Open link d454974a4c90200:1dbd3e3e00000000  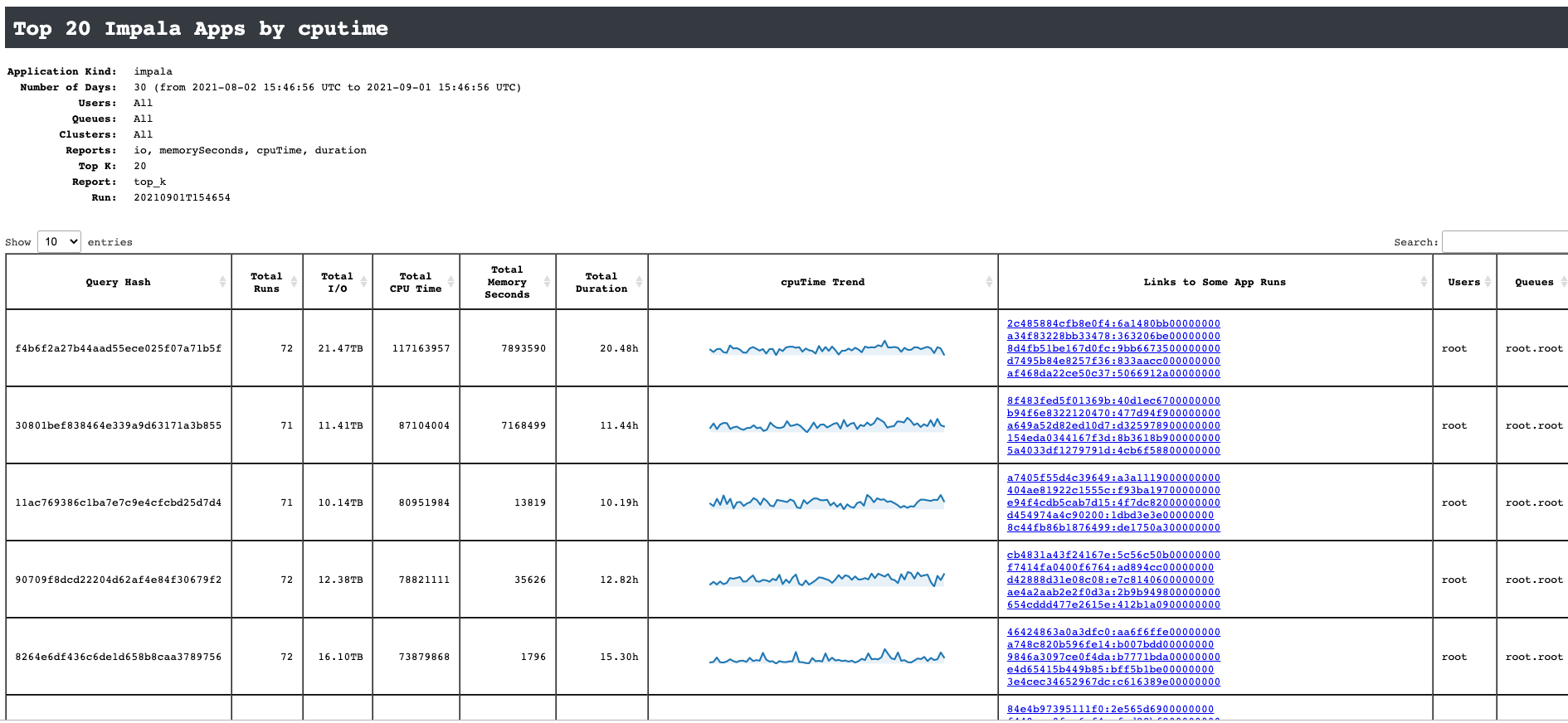pos(1110,515)
